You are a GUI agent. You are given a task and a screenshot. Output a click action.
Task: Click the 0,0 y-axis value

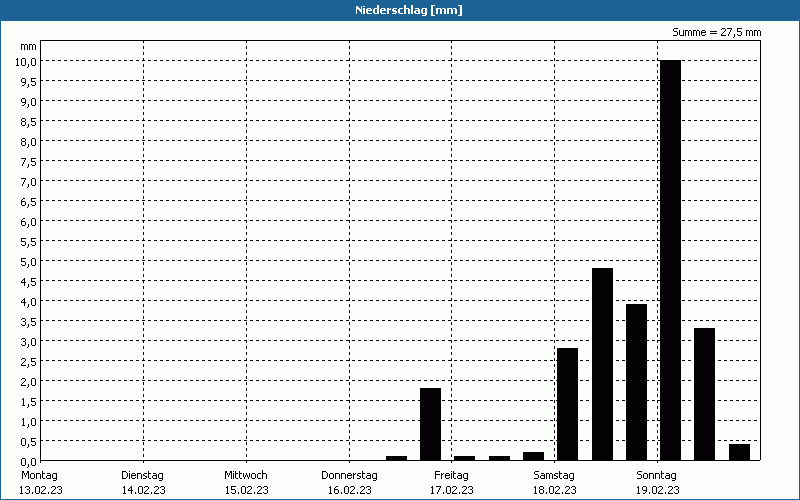coord(29,461)
